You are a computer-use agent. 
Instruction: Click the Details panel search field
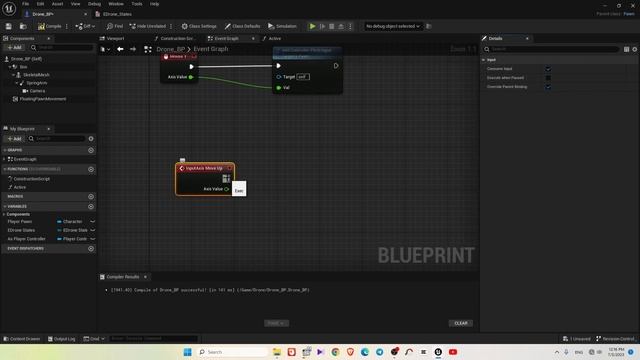[551, 49]
